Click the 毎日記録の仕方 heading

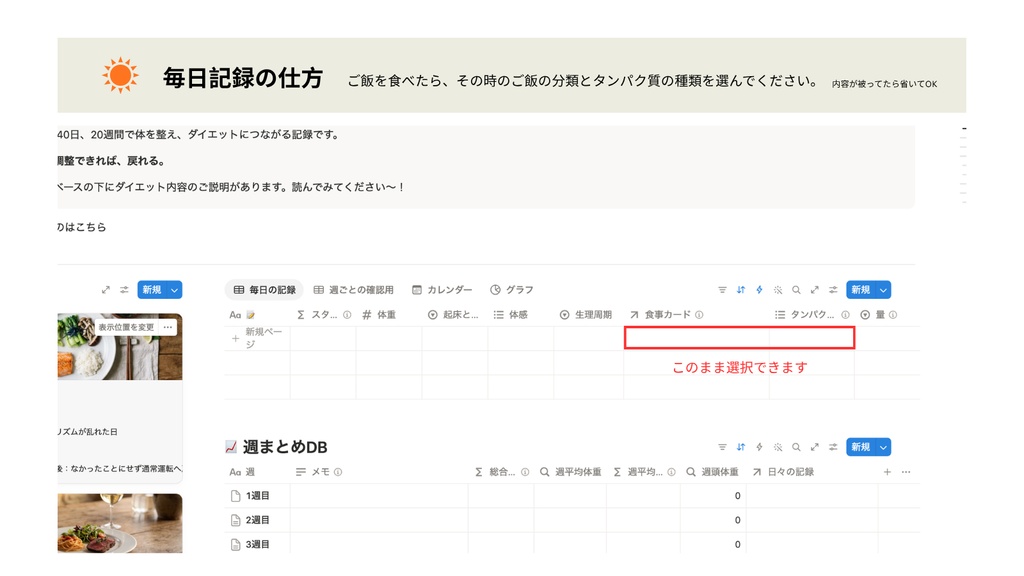pos(243,78)
